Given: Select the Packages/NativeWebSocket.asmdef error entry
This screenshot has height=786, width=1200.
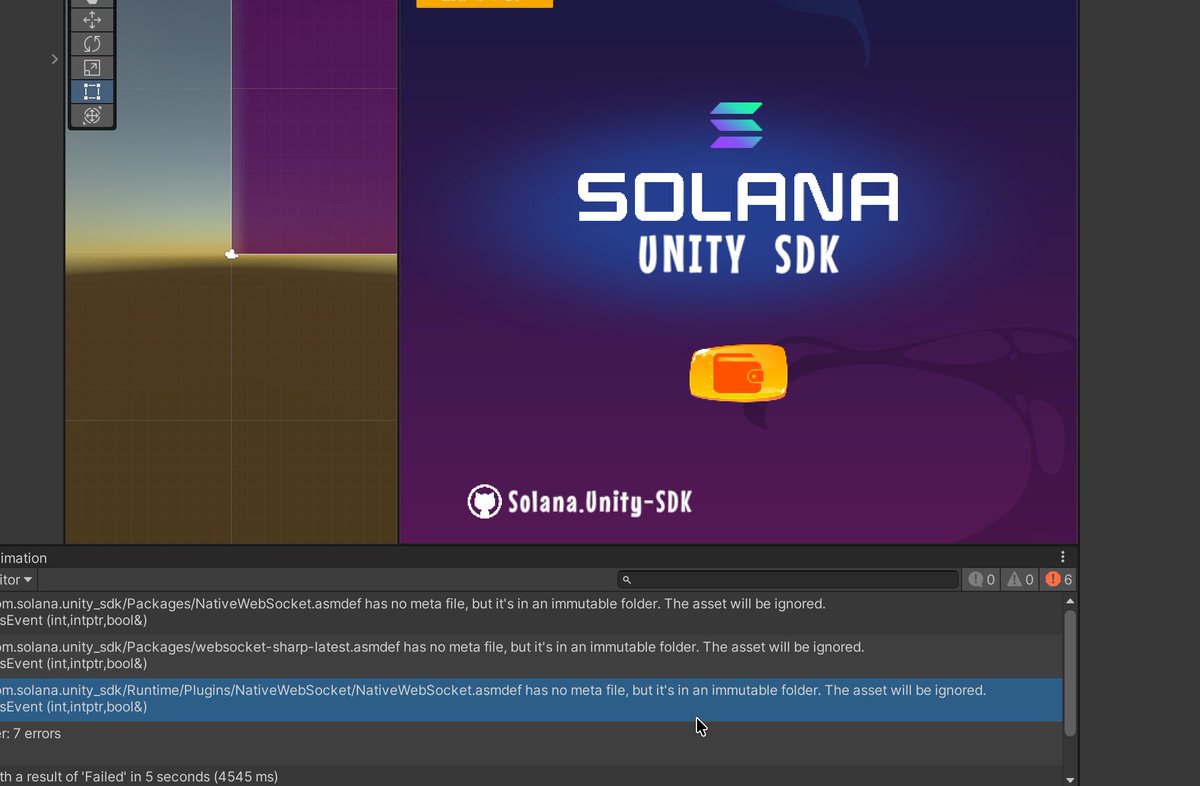Looking at the screenshot, I should click(531, 613).
